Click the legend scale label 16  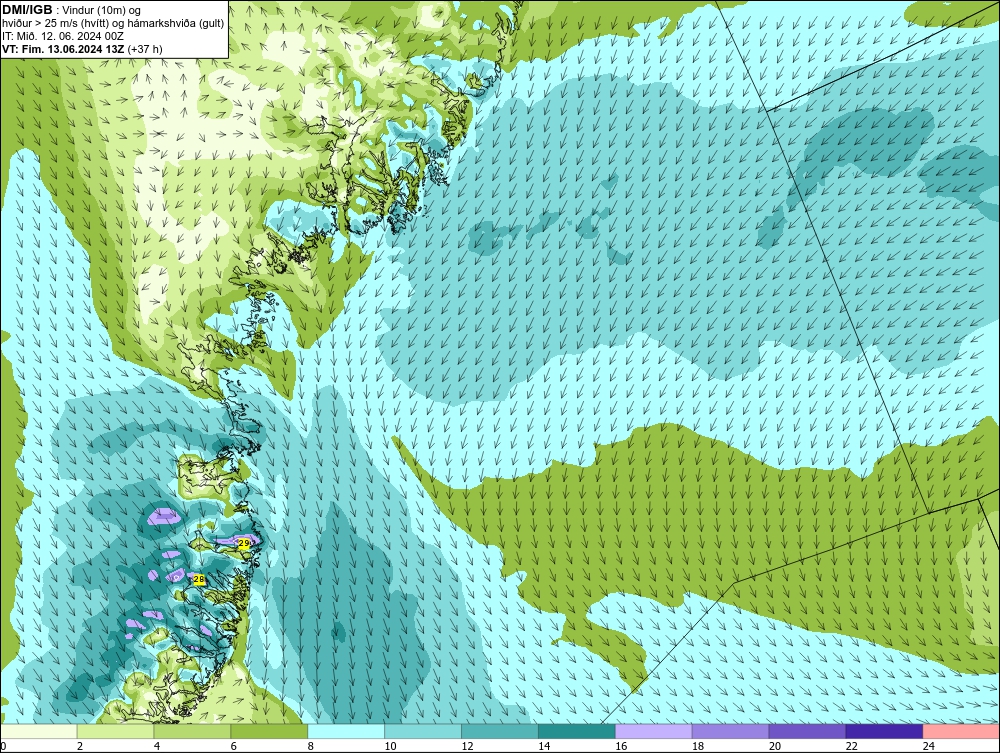tap(621, 746)
